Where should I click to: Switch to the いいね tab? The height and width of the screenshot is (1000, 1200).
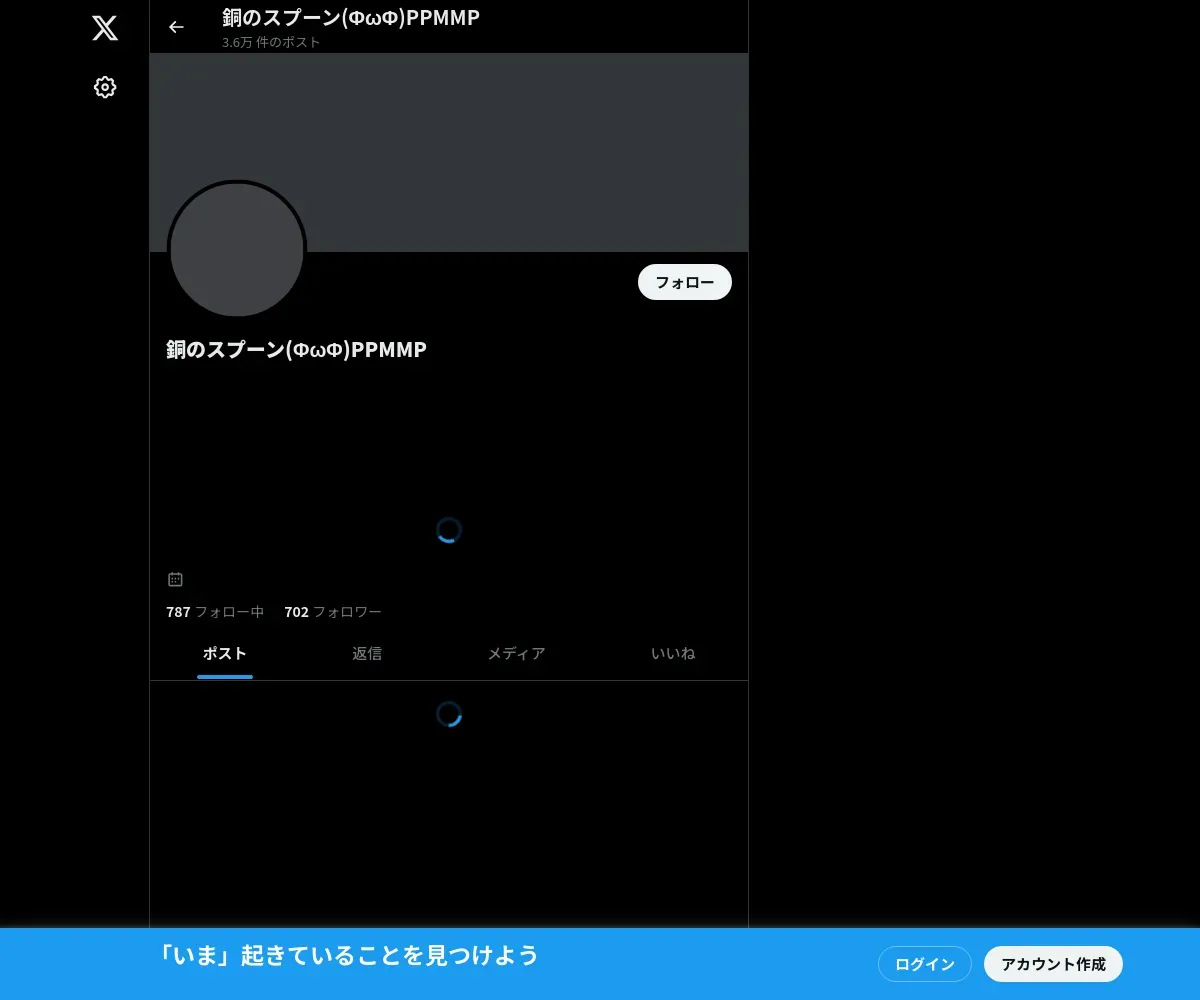coord(673,654)
